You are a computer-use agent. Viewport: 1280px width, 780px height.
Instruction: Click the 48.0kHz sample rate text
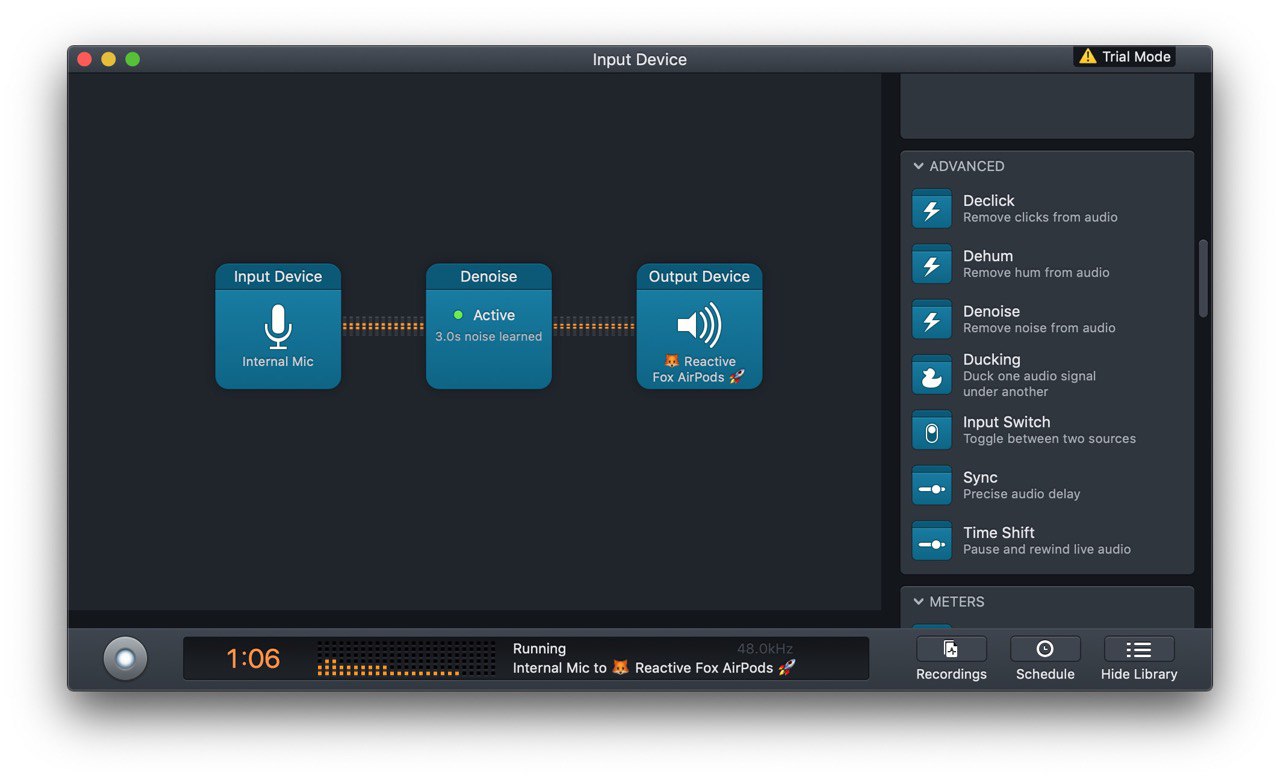click(x=765, y=649)
